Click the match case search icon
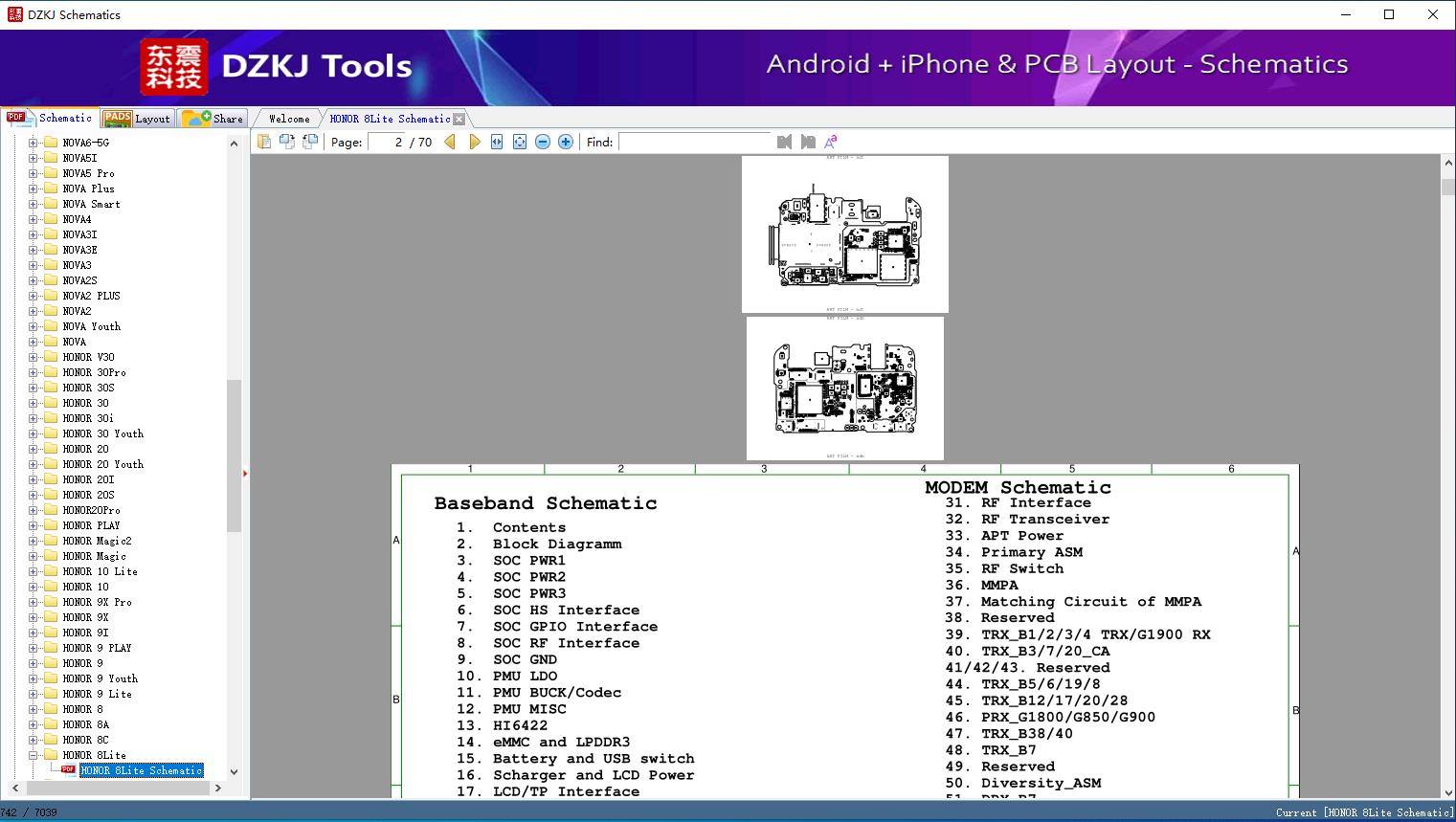Viewport: 1456px width, 822px height. point(831,142)
